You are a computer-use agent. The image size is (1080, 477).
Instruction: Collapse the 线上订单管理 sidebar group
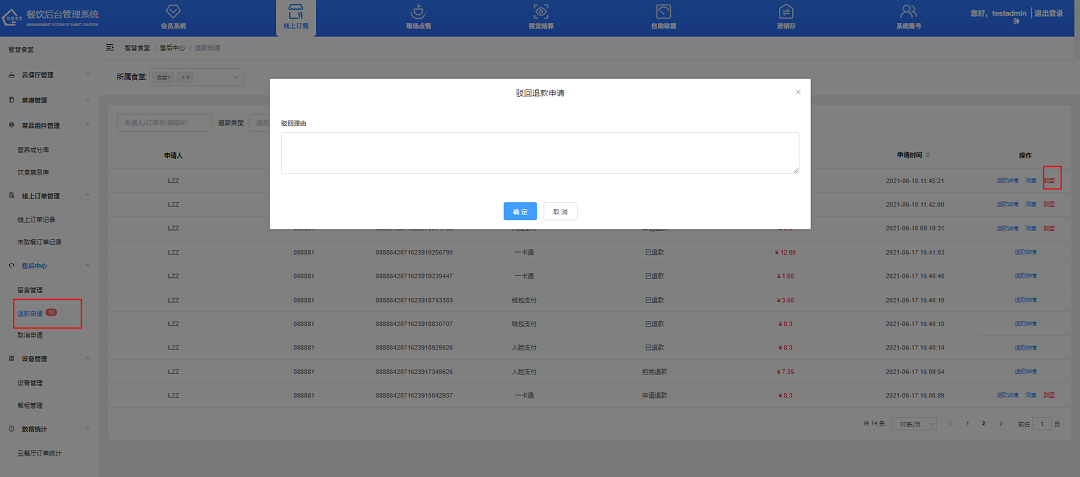[x=88, y=196]
